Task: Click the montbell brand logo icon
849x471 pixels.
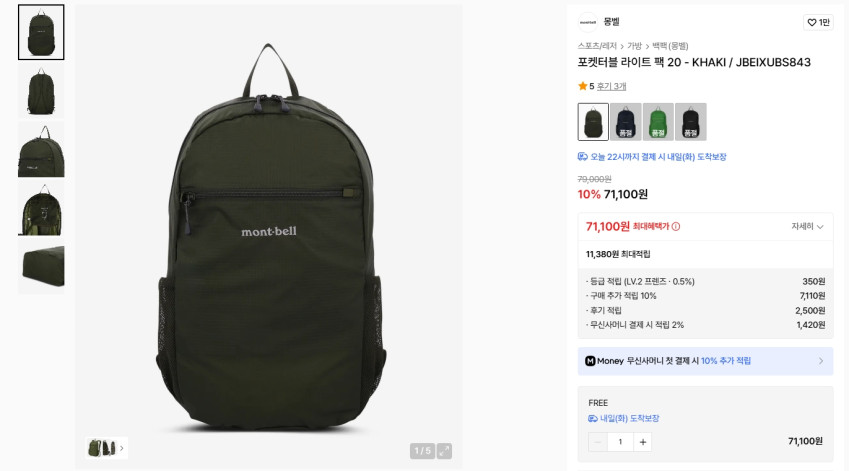Action: (588, 22)
